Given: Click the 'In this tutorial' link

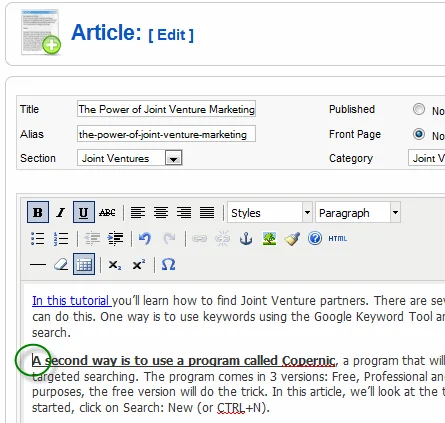Looking at the screenshot, I should [x=72, y=301].
